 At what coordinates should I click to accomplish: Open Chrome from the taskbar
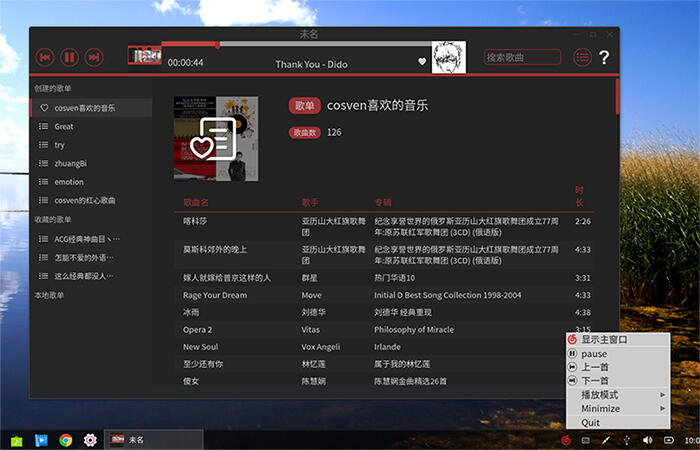(66, 441)
